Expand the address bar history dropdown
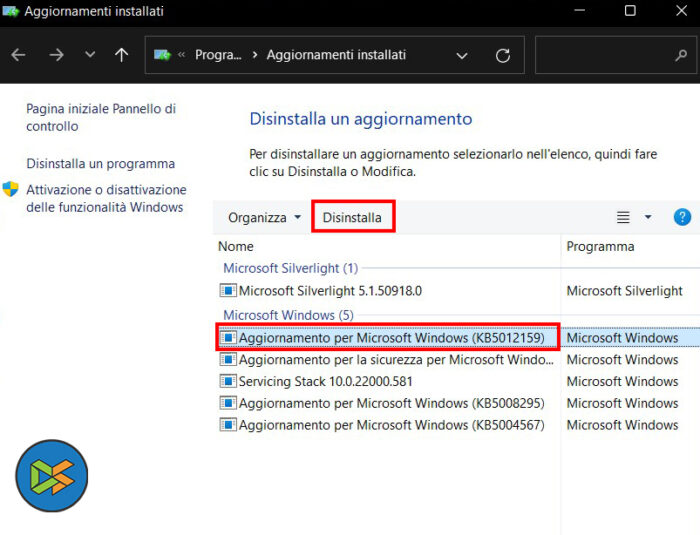This screenshot has height=535, width=700. coord(462,56)
